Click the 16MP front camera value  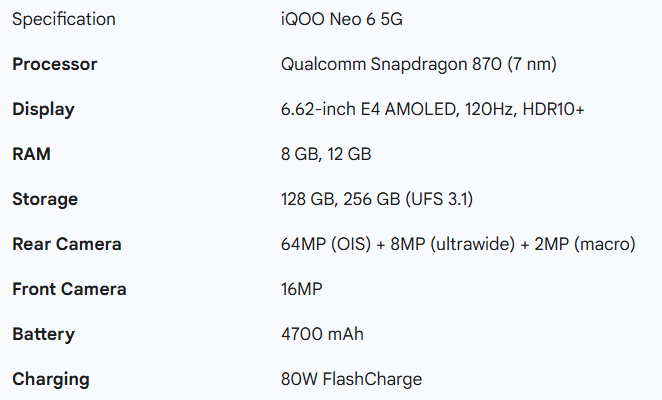(302, 289)
